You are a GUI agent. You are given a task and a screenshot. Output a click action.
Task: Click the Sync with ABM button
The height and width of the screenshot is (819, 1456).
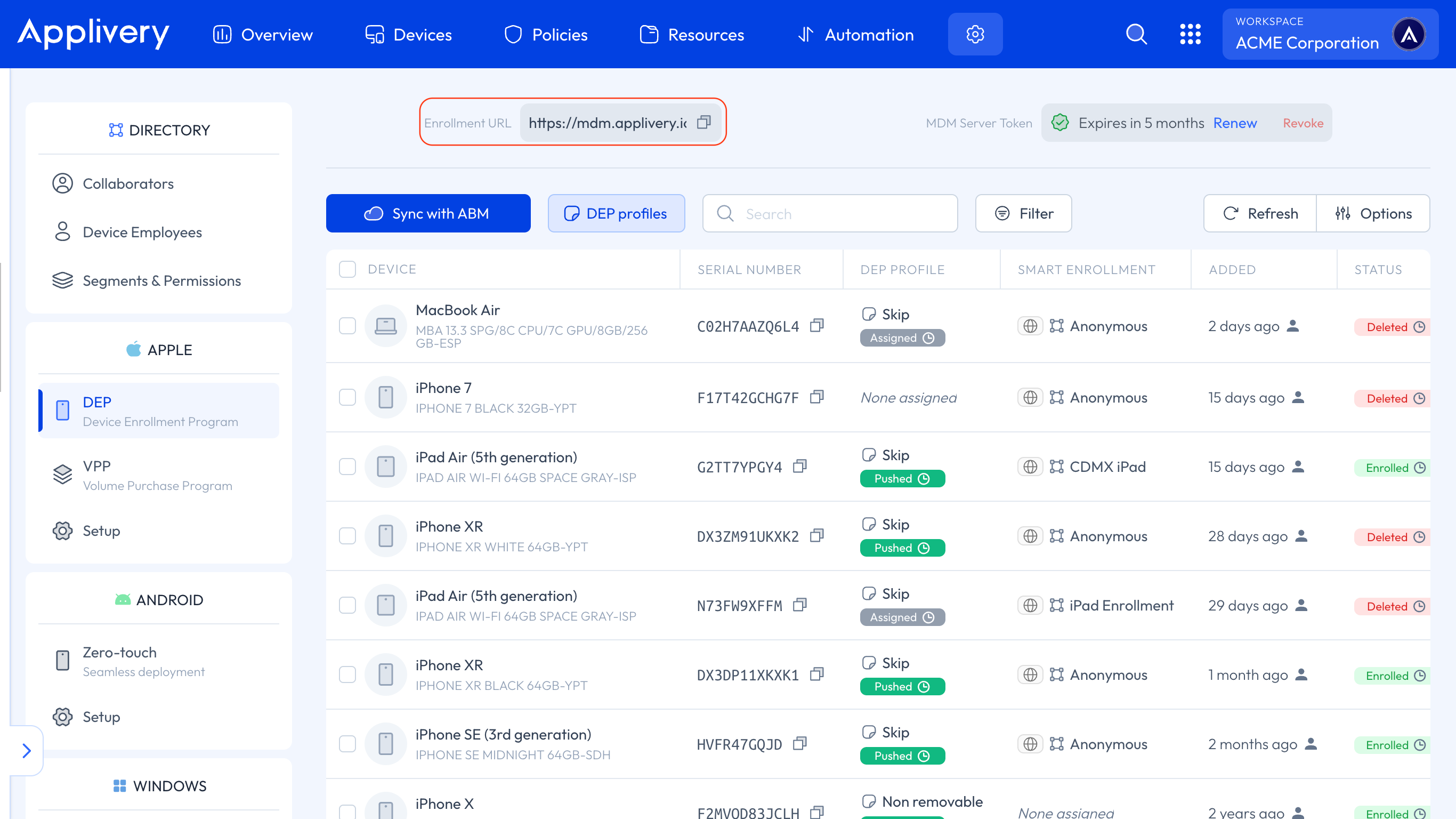point(428,213)
